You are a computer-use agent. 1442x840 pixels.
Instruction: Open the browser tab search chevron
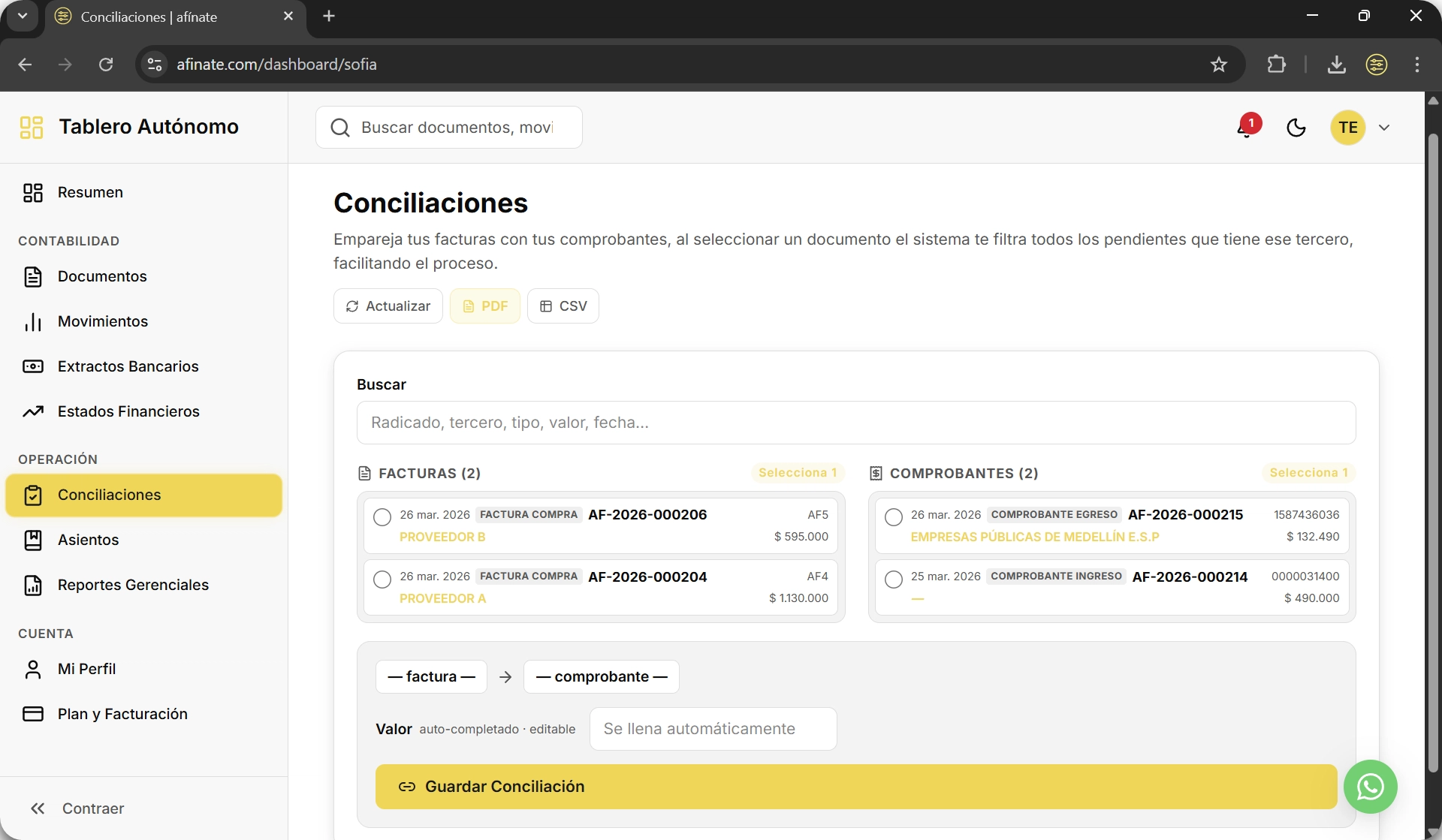[22, 16]
